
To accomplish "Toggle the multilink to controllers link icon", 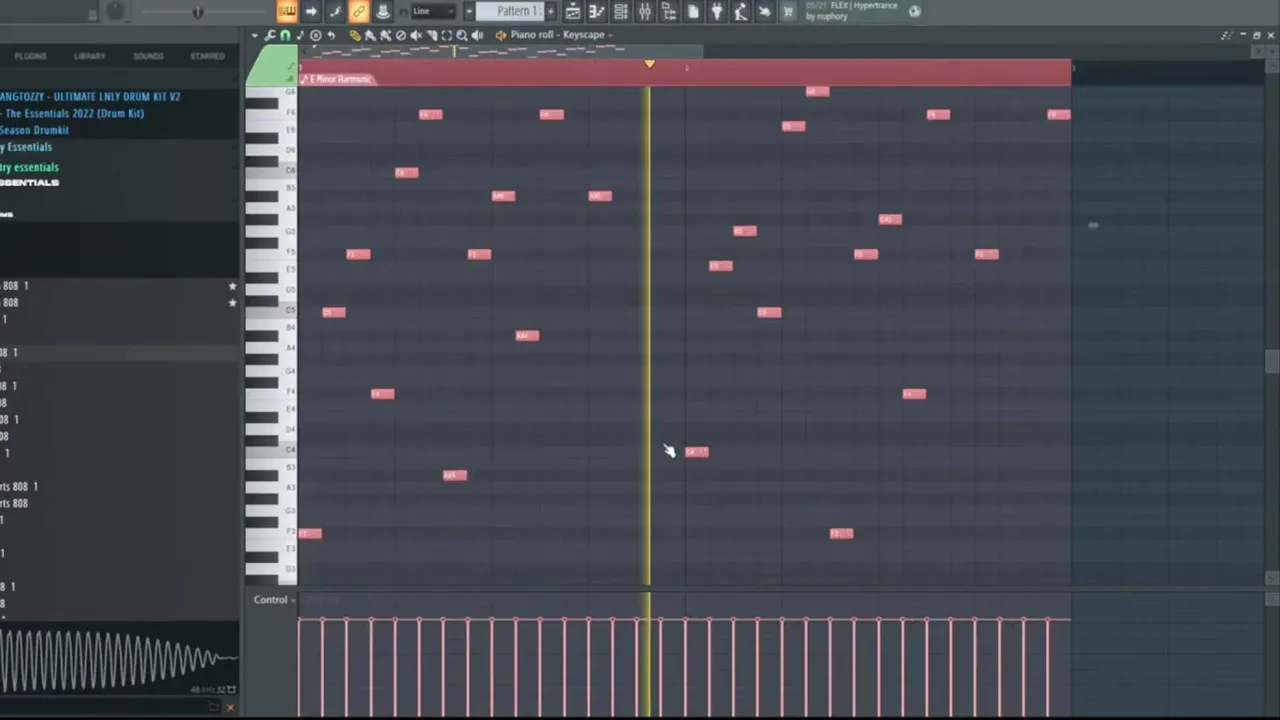I will pyautogui.click(x=359, y=11).
